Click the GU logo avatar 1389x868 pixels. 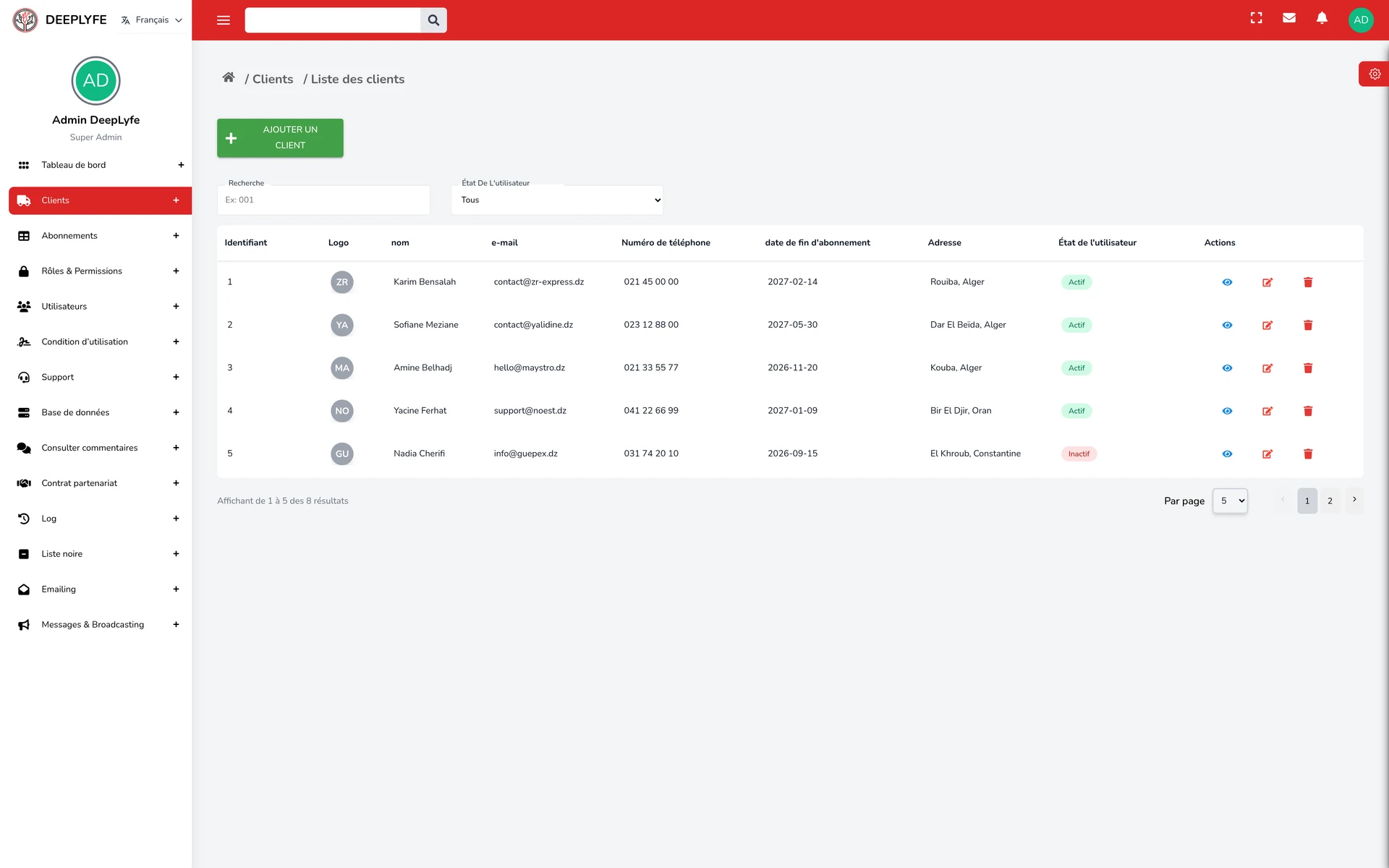point(342,454)
